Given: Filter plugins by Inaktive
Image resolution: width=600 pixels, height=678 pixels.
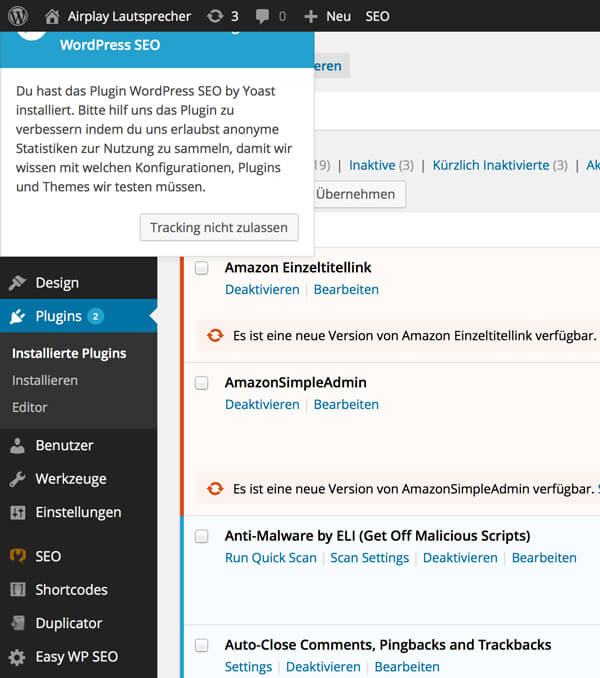Looking at the screenshot, I should click(x=372, y=165).
